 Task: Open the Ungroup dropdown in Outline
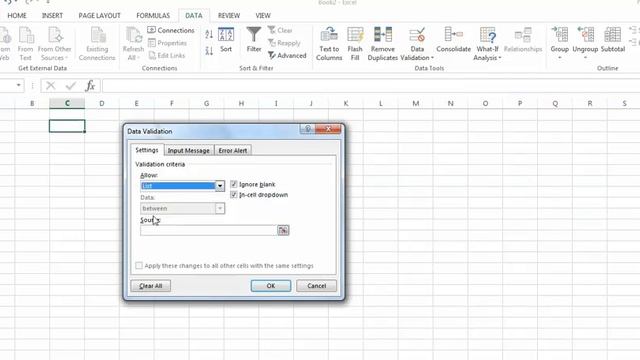pyautogui.click(x=585, y=58)
